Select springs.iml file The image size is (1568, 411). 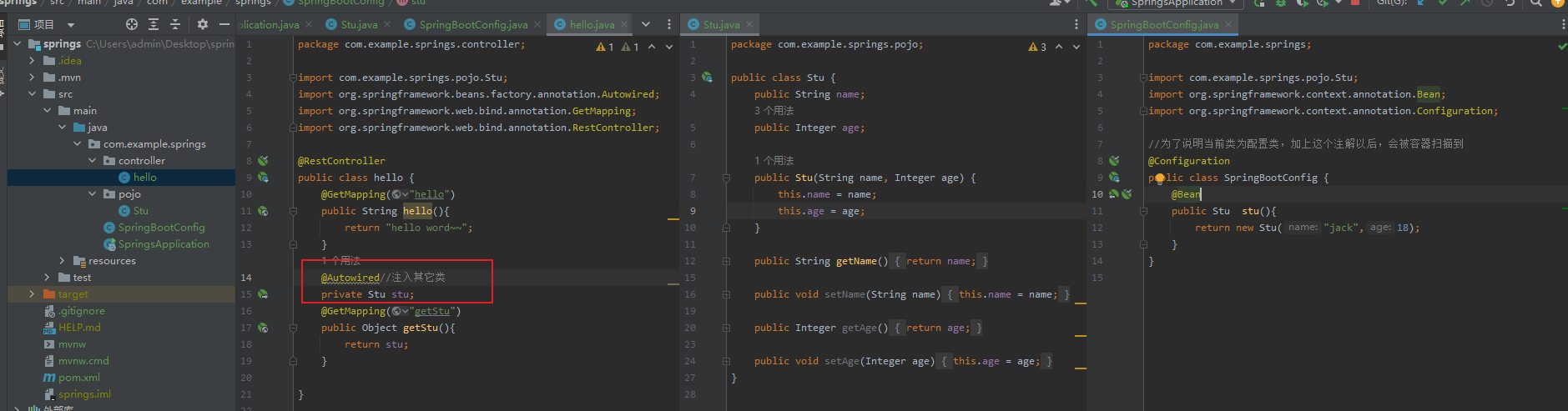[77, 393]
